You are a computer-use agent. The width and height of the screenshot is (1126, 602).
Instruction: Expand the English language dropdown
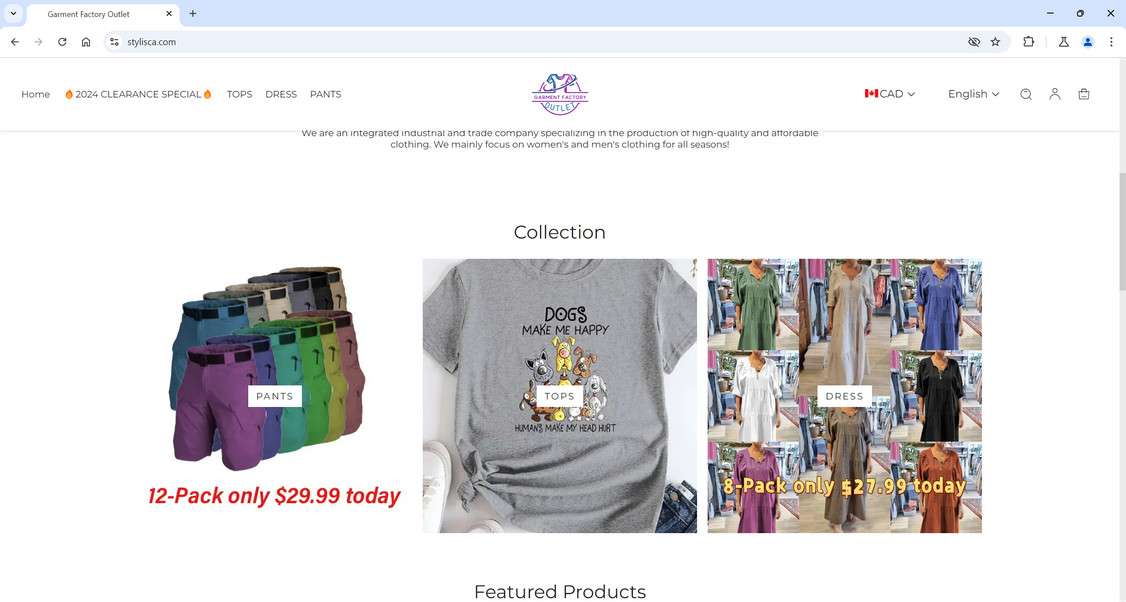(x=974, y=94)
